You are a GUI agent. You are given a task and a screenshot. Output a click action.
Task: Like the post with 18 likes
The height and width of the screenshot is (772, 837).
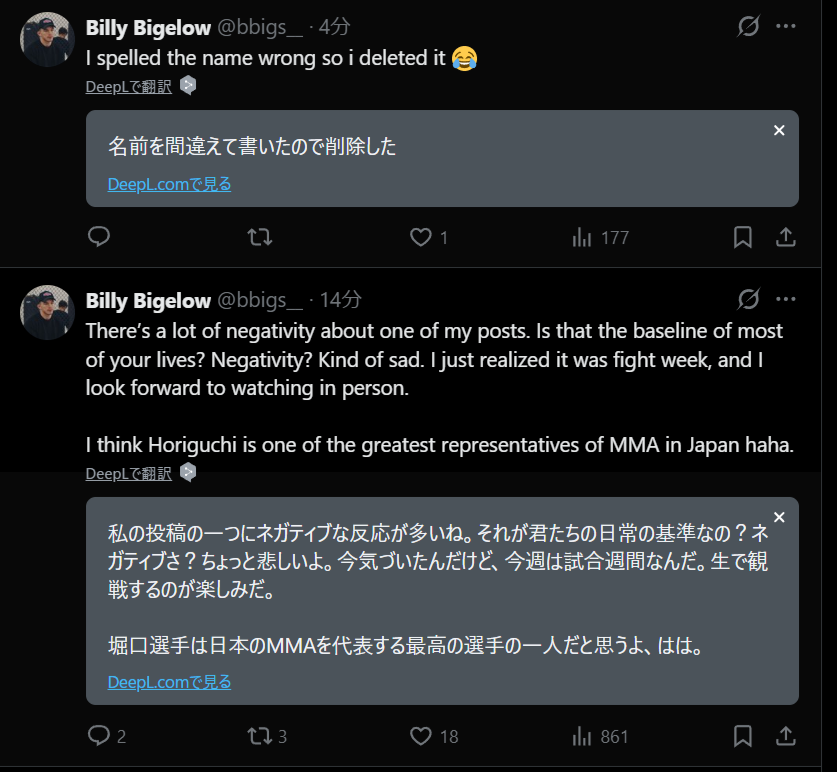pos(421,736)
